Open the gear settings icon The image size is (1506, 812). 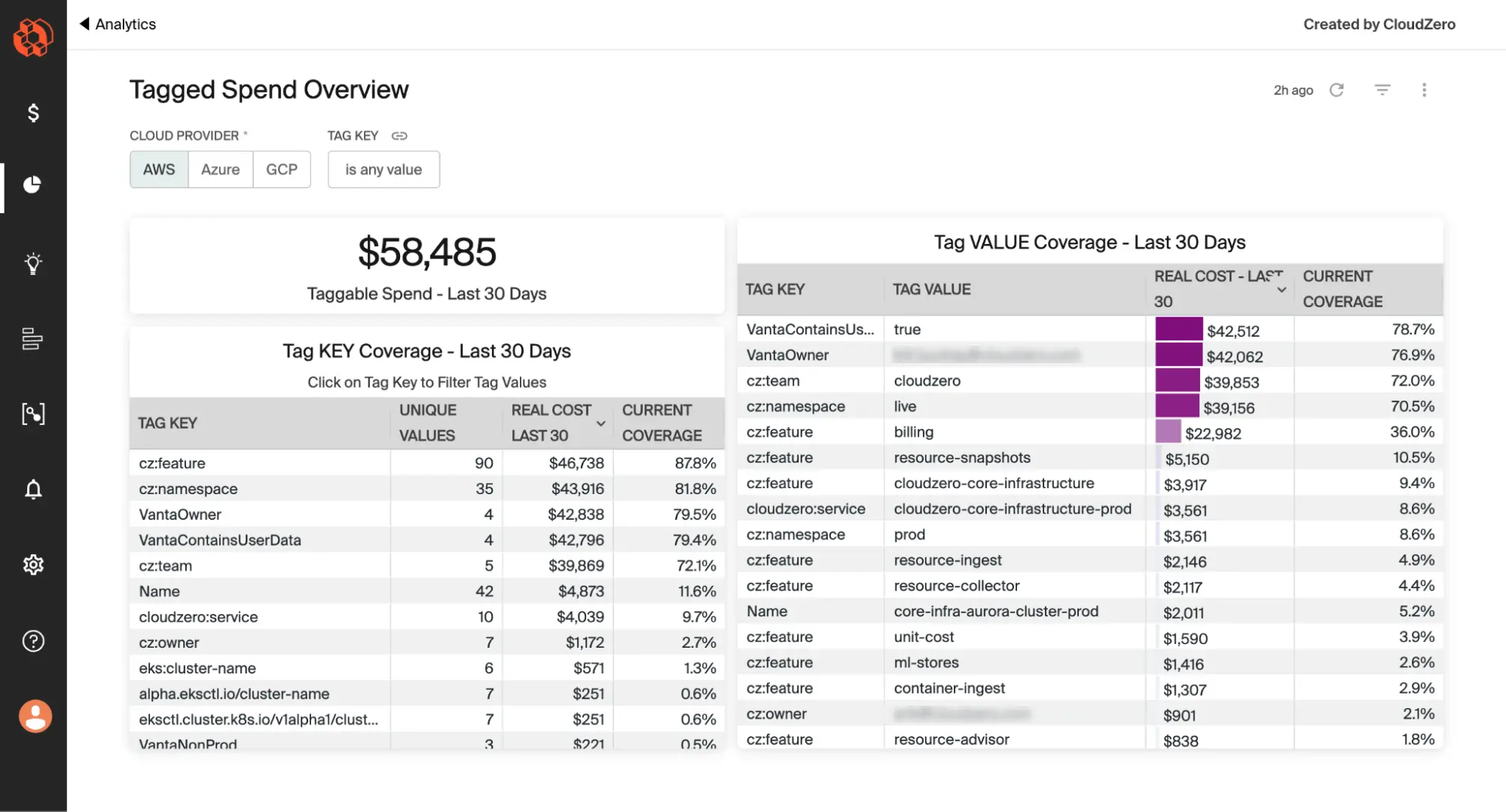coord(33,565)
